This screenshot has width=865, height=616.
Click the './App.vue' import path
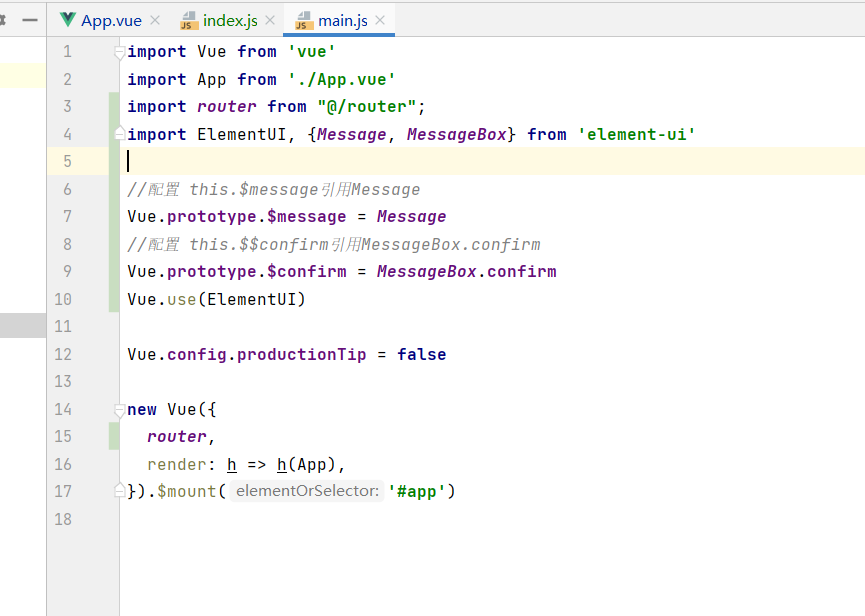point(341,79)
